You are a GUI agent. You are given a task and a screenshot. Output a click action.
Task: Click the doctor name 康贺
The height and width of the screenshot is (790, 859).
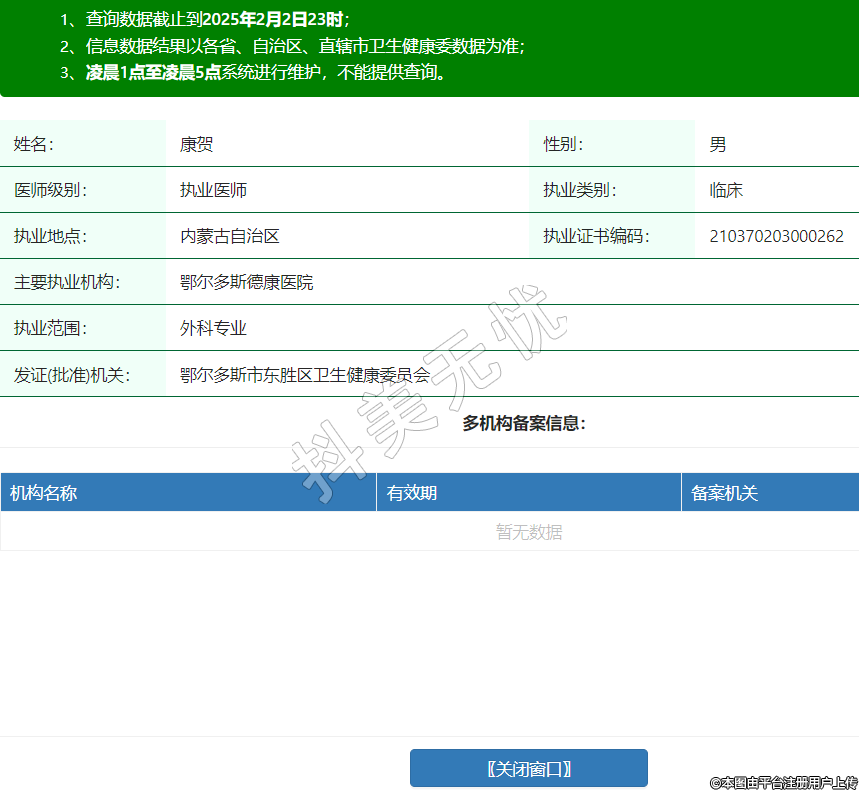pyautogui.click(x=196, y=145)
